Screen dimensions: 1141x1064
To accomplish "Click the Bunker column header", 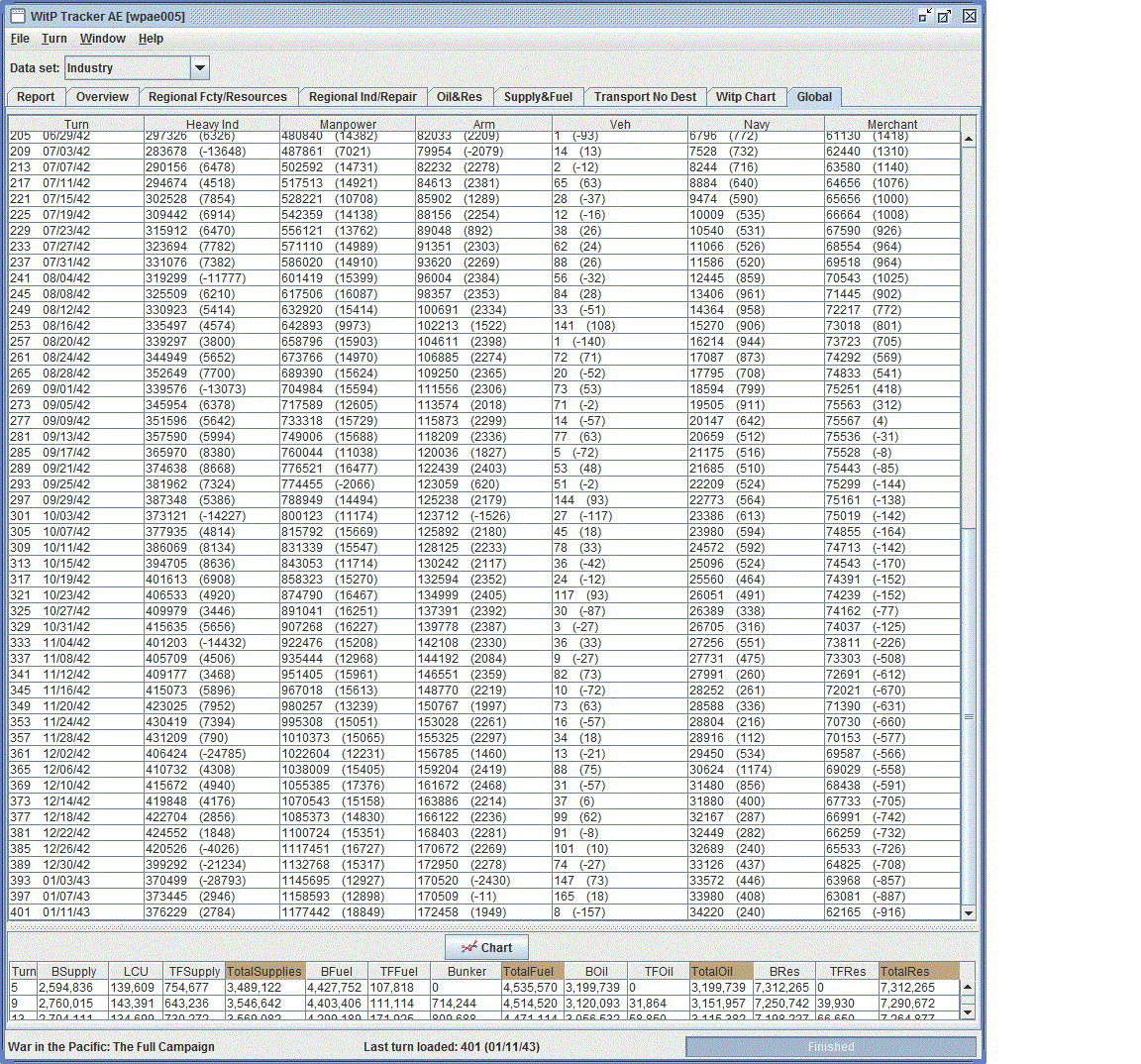I will tap(467, 972).
